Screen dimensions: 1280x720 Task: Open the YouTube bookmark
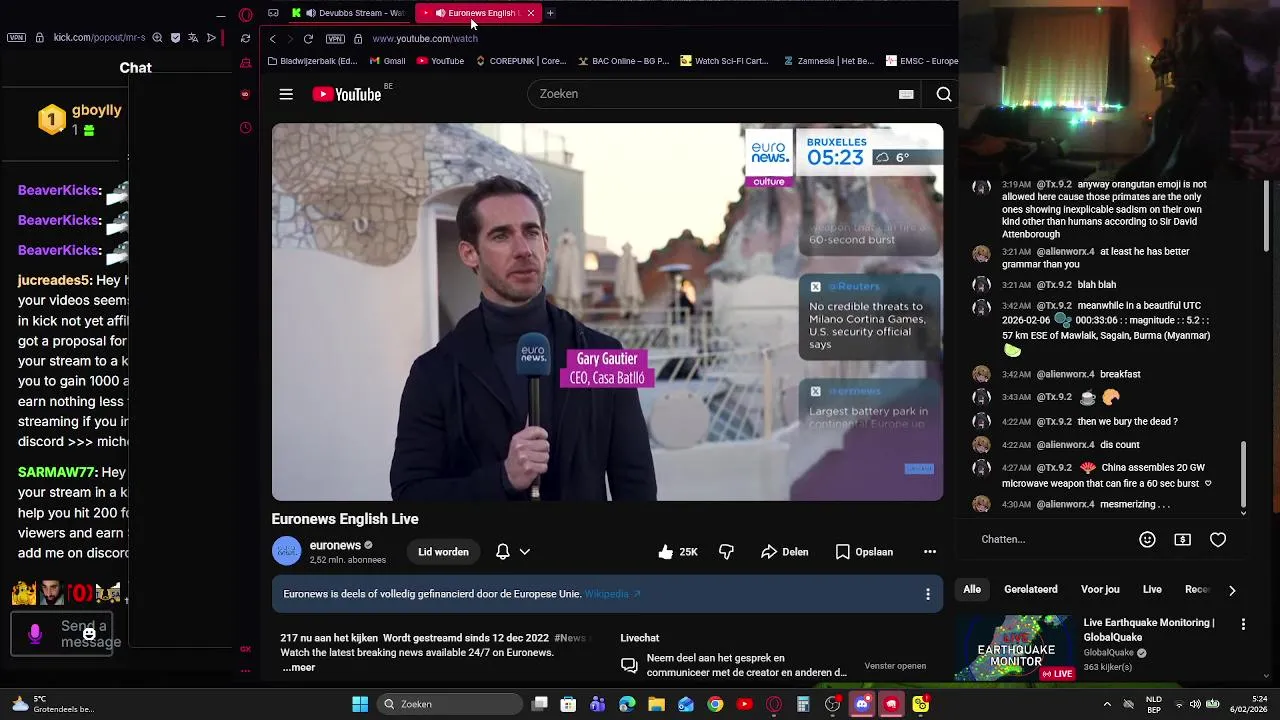pyautogui.click(x=440, y=61)
